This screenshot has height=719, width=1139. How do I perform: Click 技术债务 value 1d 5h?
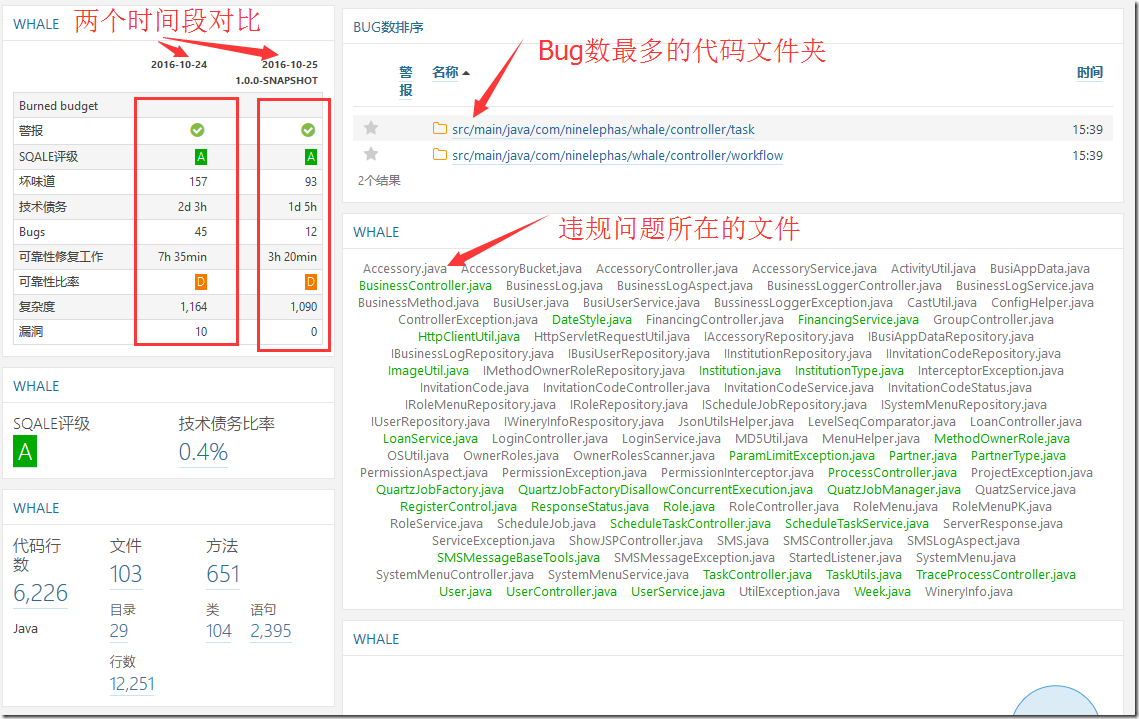[302, 206]
